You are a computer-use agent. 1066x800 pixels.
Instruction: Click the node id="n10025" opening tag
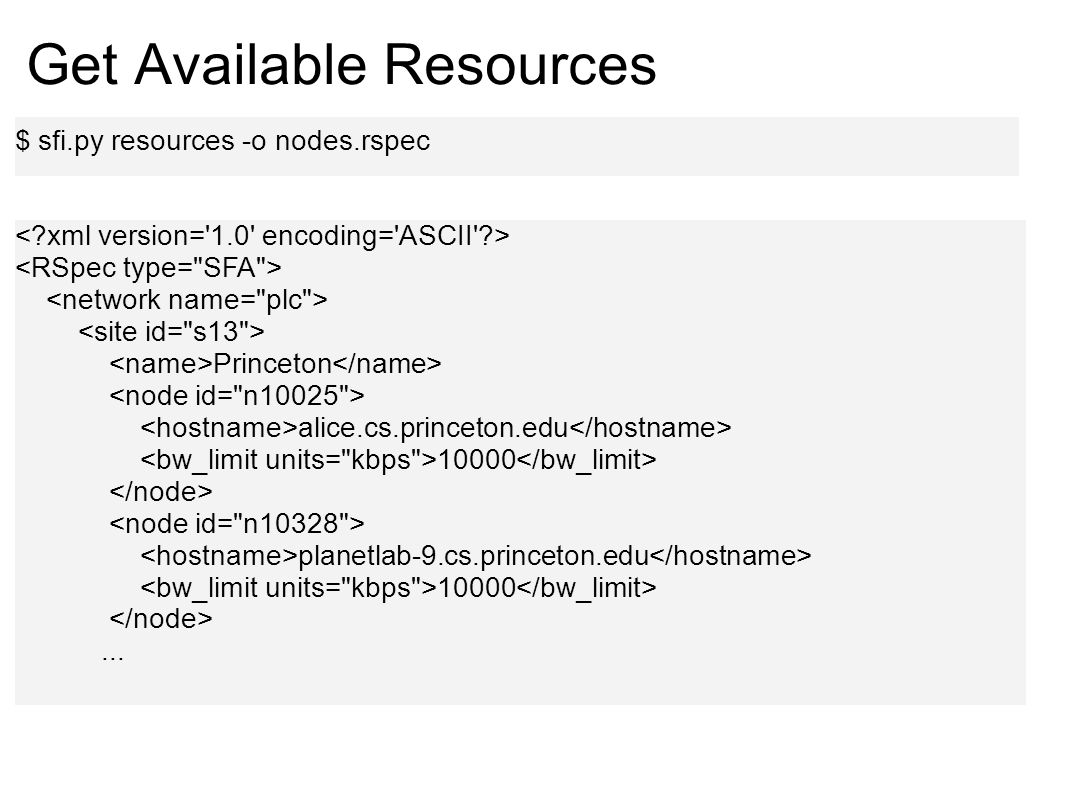point(237,396)
